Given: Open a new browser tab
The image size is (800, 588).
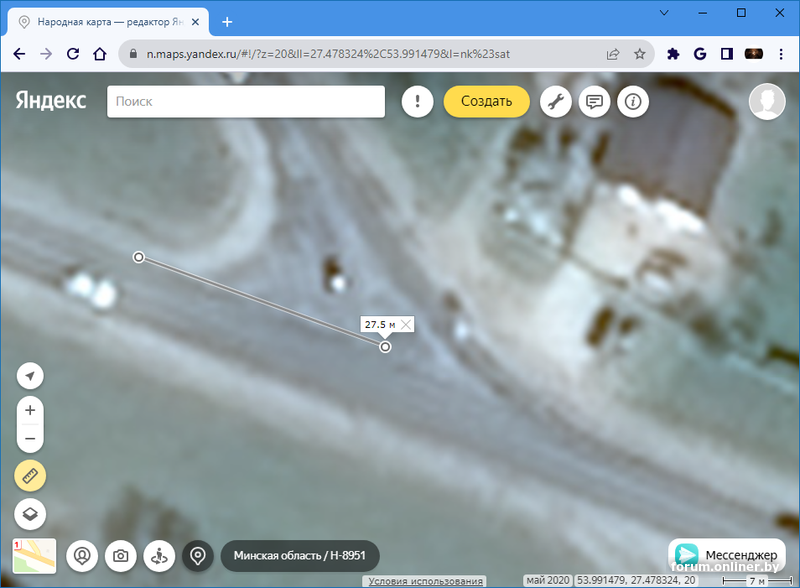Looking at the screenshot, I should pos(227,22).
